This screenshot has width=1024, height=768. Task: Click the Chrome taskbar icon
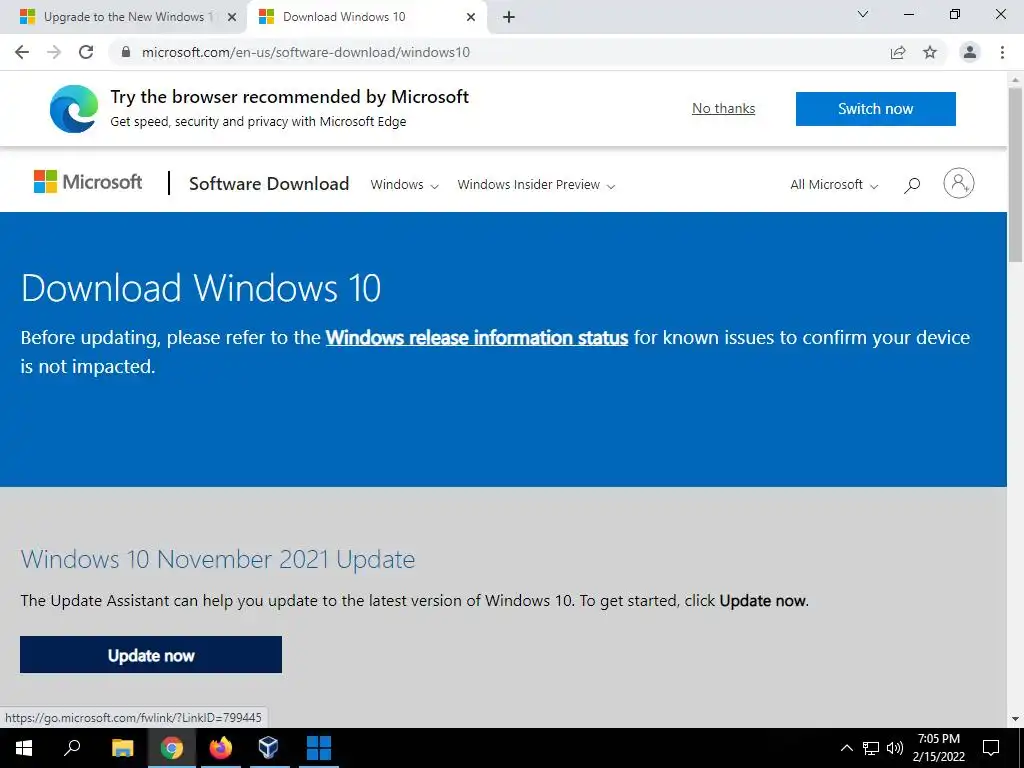tap(171, 748)
